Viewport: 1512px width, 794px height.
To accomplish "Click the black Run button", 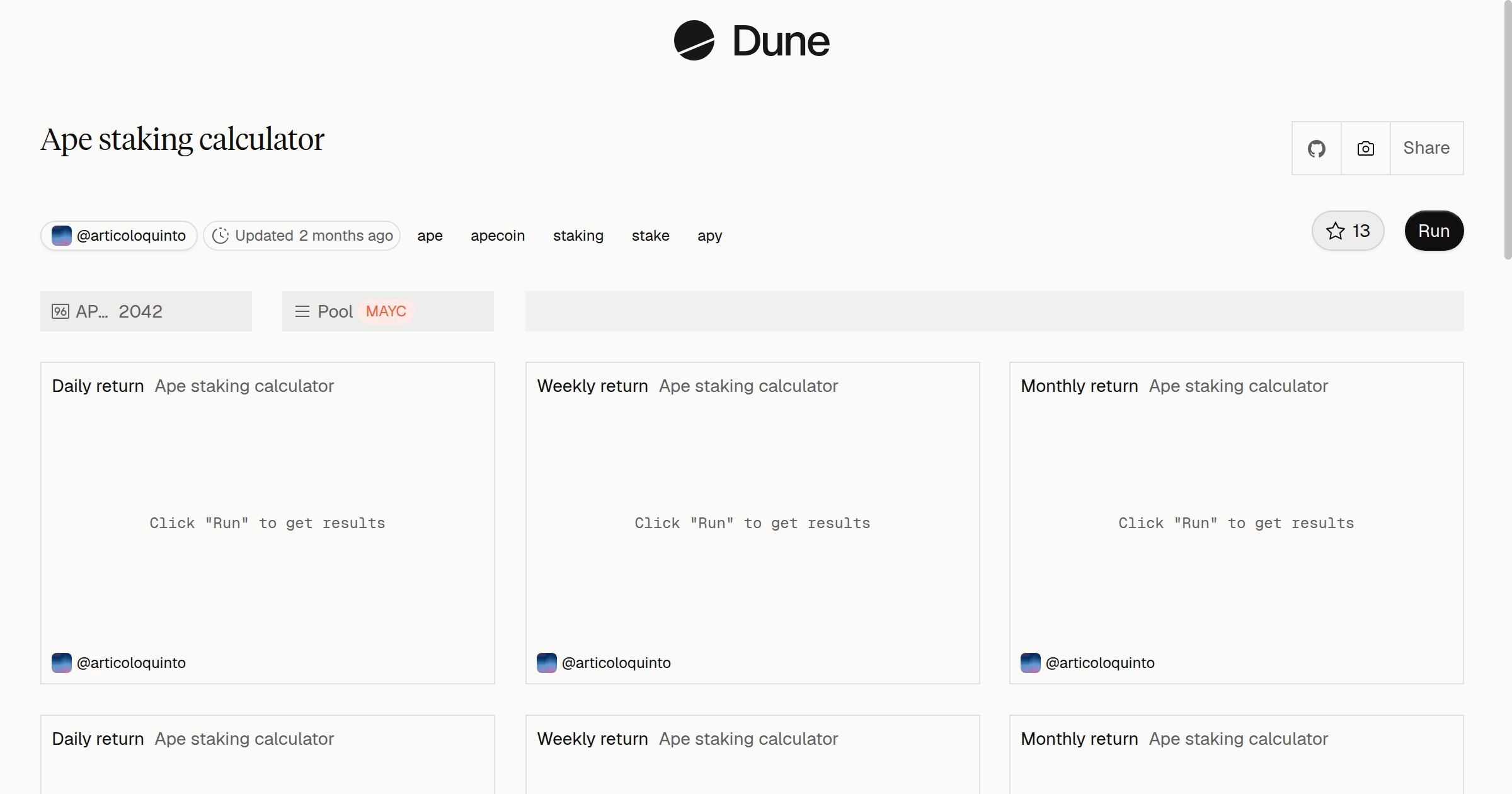I will (x=1434, y=231).
